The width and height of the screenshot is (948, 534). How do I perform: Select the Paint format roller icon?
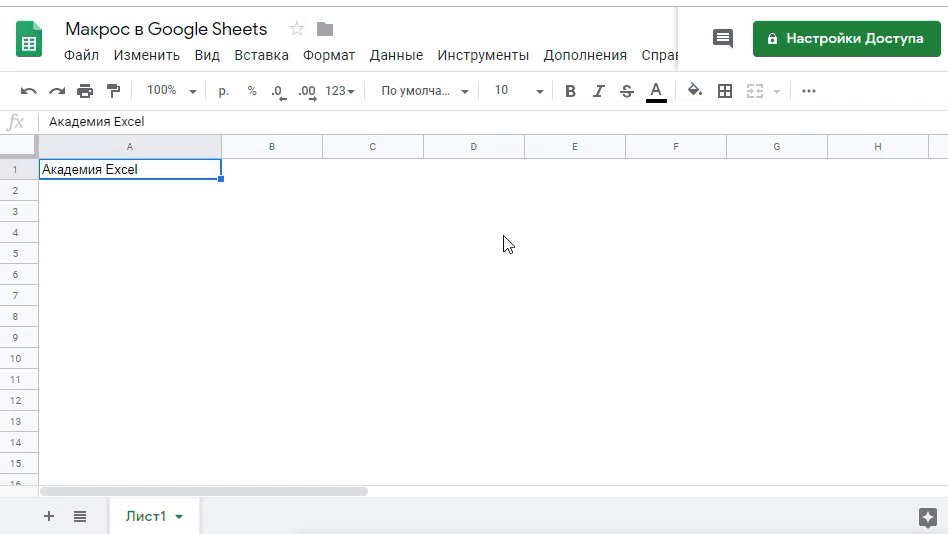(x=113, y=91)
